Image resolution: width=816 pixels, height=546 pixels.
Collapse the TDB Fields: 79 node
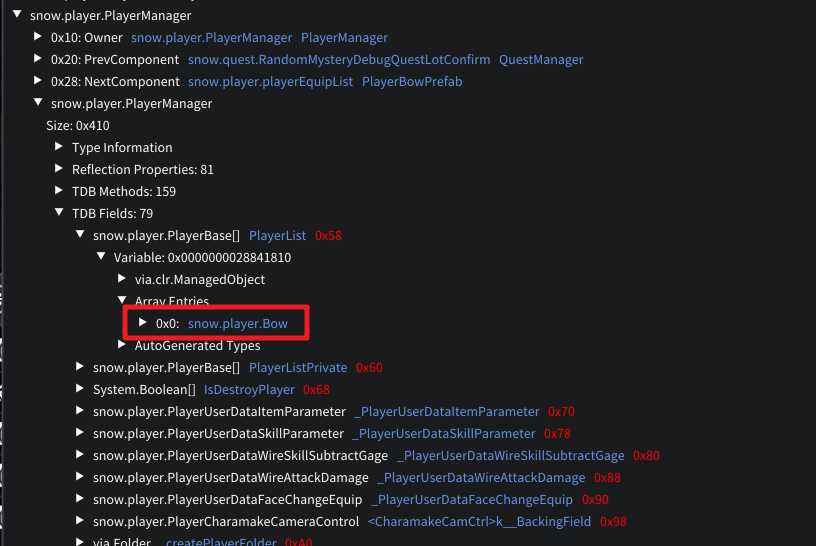pos(60,213)
